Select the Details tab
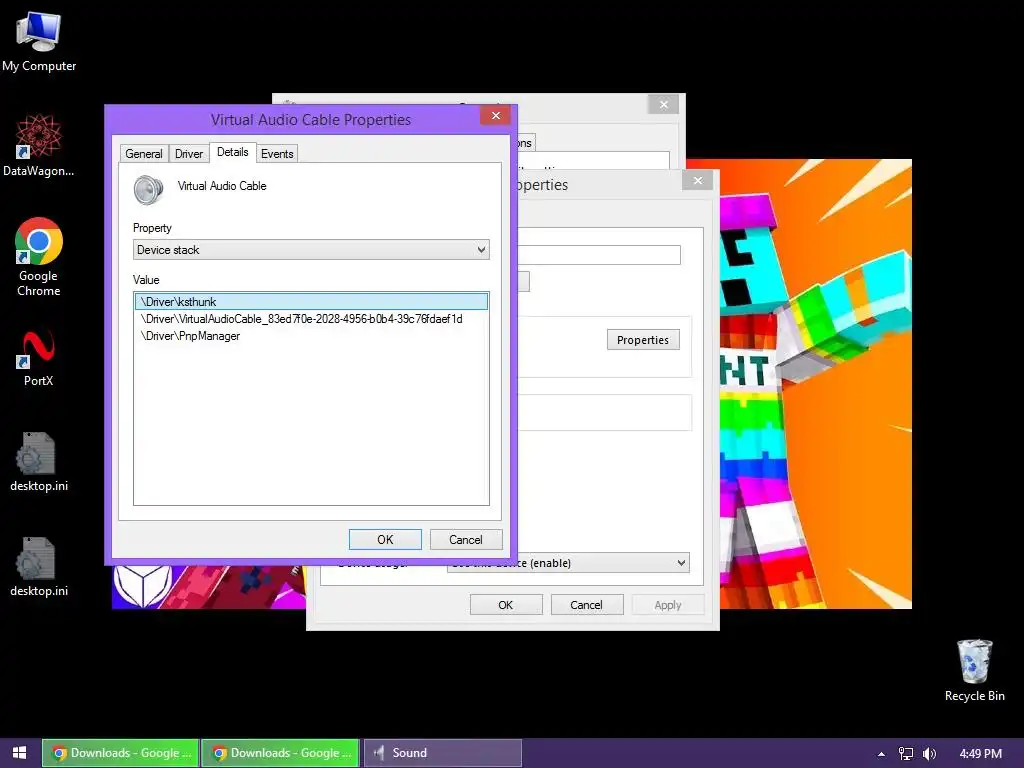 point(232,152)
